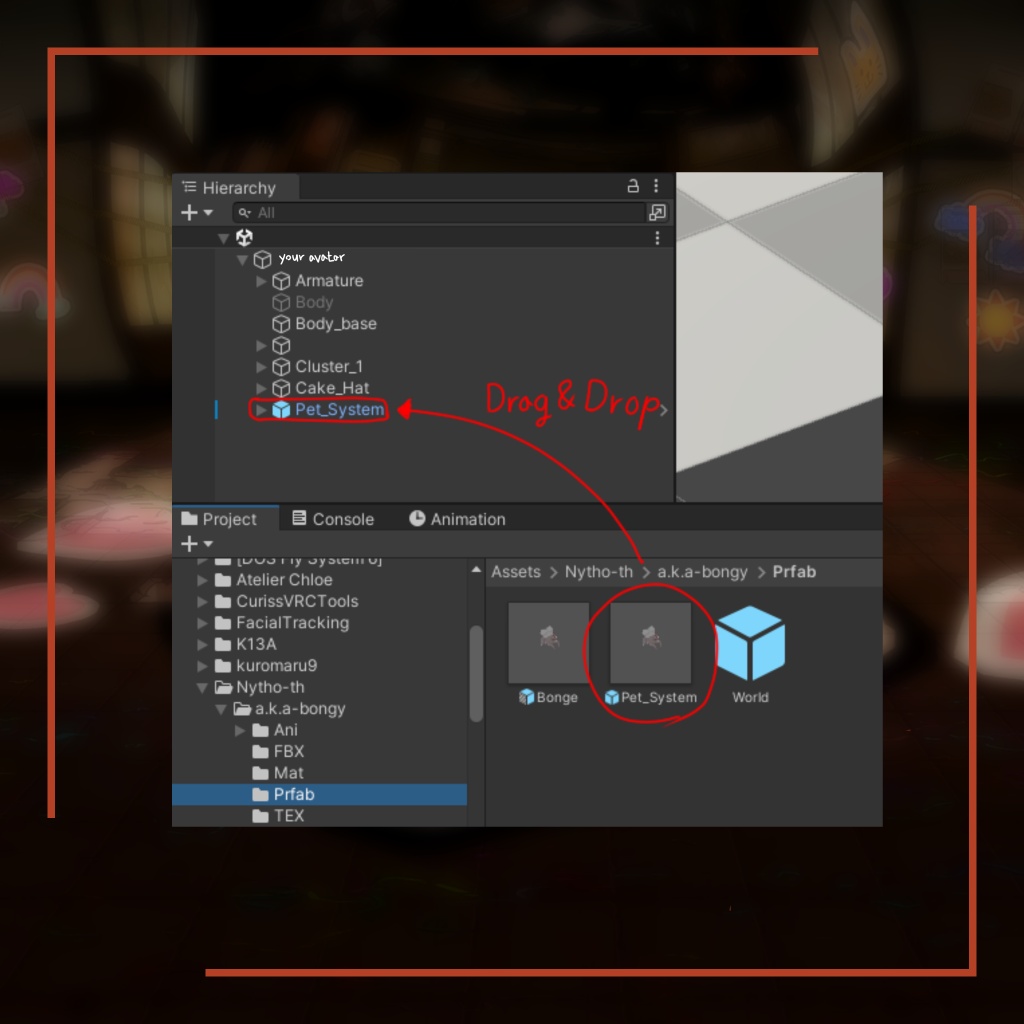
Task: Expand the unnamed object below Body_base
Action: click(x=261, y=345)
